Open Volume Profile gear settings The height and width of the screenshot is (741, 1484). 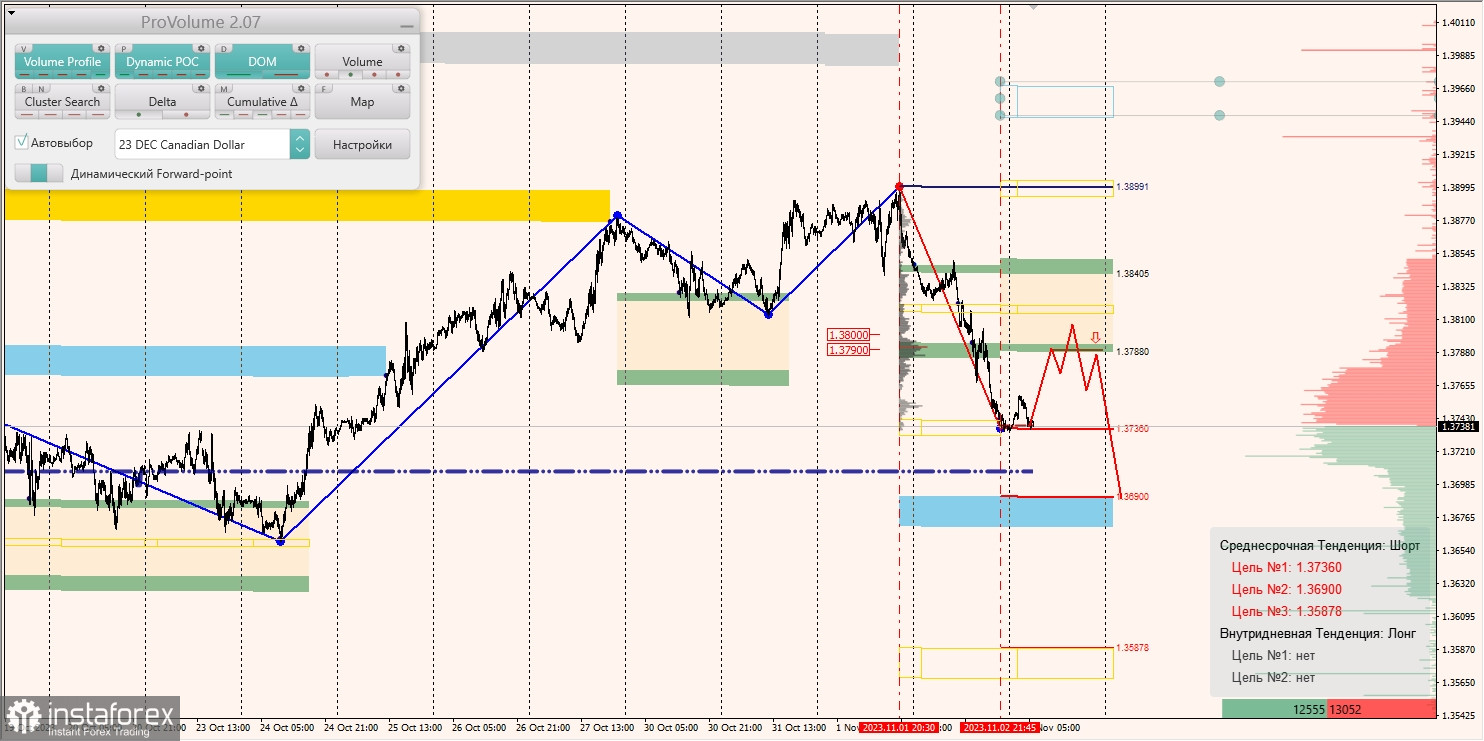point(100,48)
